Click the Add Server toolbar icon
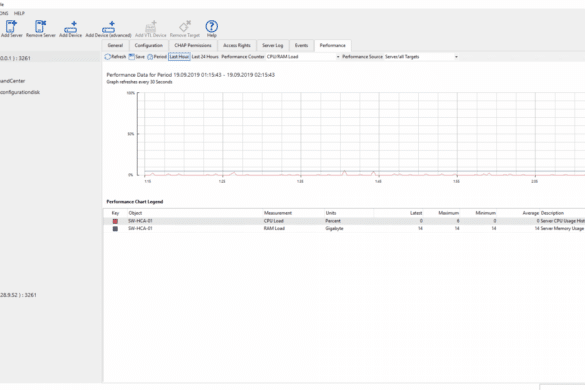This screenshot has height=390, width=585. pyautogui.click(x=11, y=29)
